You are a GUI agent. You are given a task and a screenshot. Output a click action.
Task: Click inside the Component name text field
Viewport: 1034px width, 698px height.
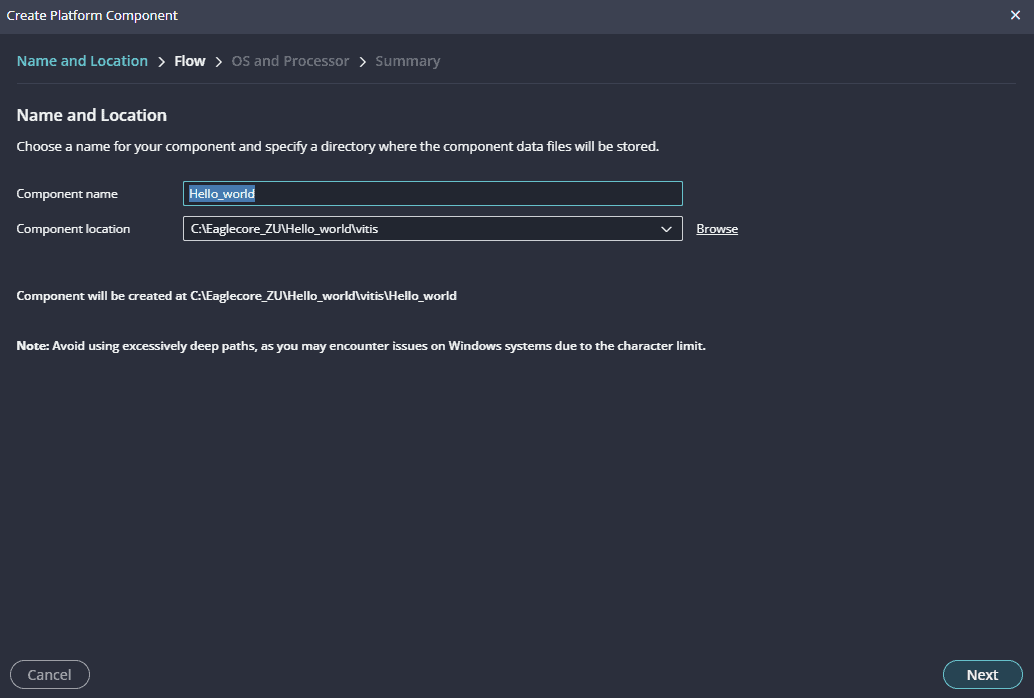432,194
